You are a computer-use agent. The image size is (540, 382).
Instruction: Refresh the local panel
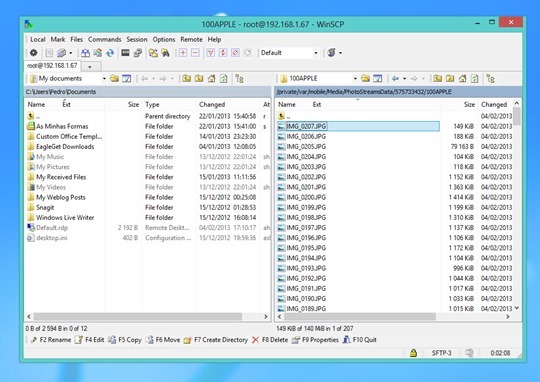coord(224,79)
